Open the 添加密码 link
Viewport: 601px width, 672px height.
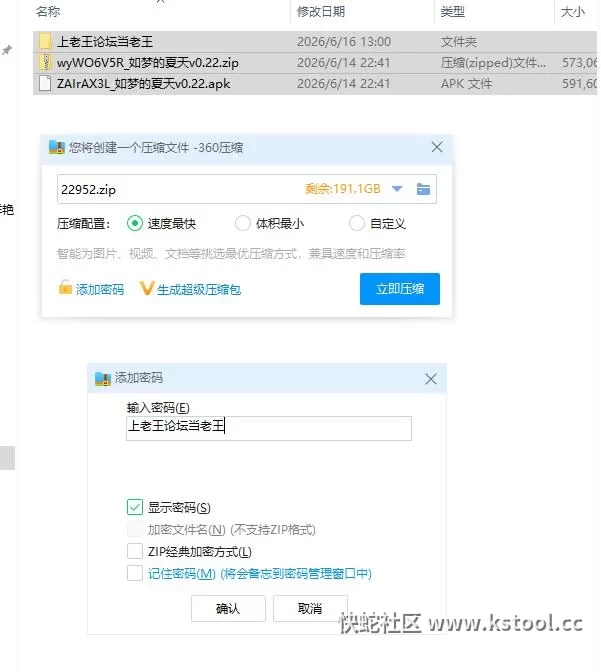[x=100, y=290]
